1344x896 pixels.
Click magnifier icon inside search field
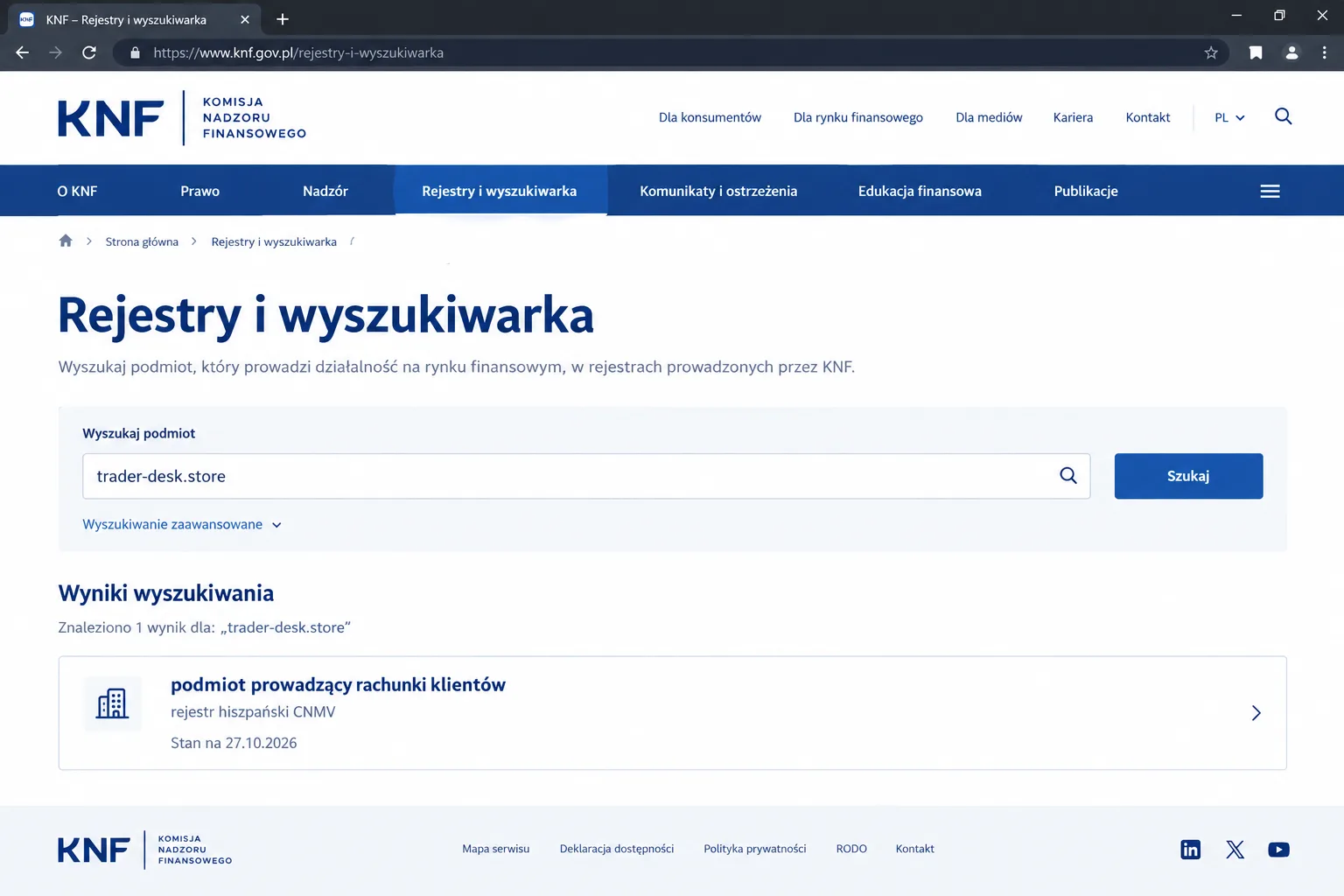coord(1068,475)
